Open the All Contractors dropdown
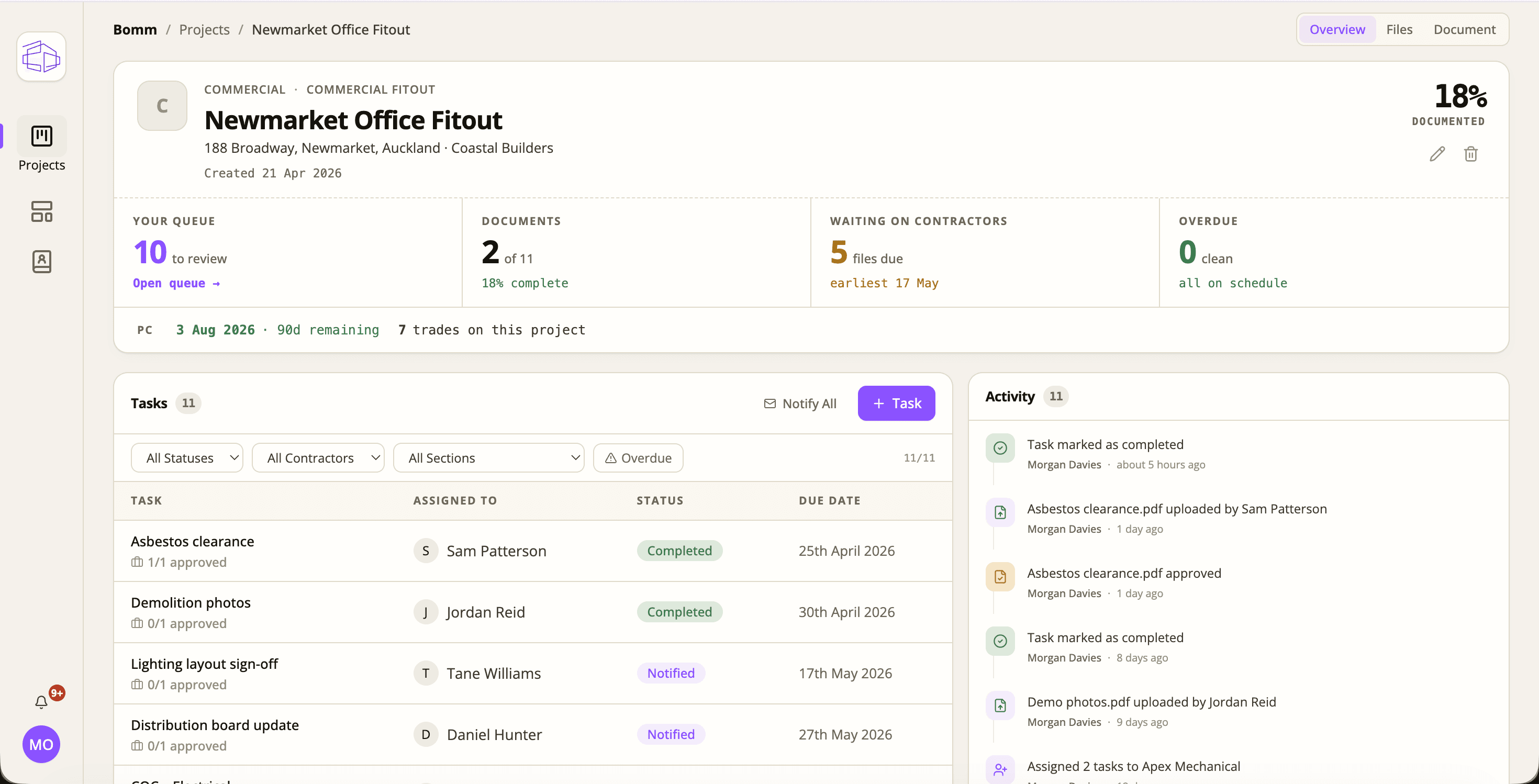 pos(318,458)
